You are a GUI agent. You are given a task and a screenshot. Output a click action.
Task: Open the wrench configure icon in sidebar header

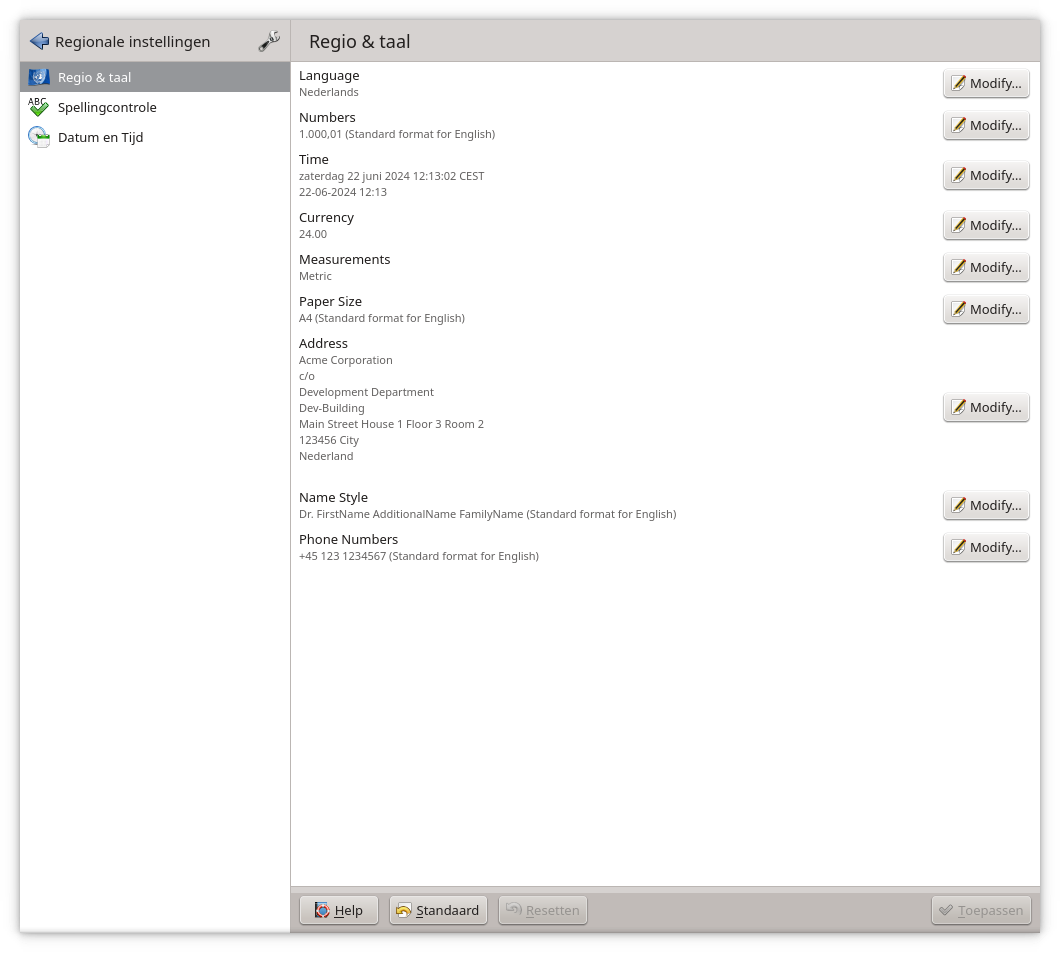click(x=269, y=41)
